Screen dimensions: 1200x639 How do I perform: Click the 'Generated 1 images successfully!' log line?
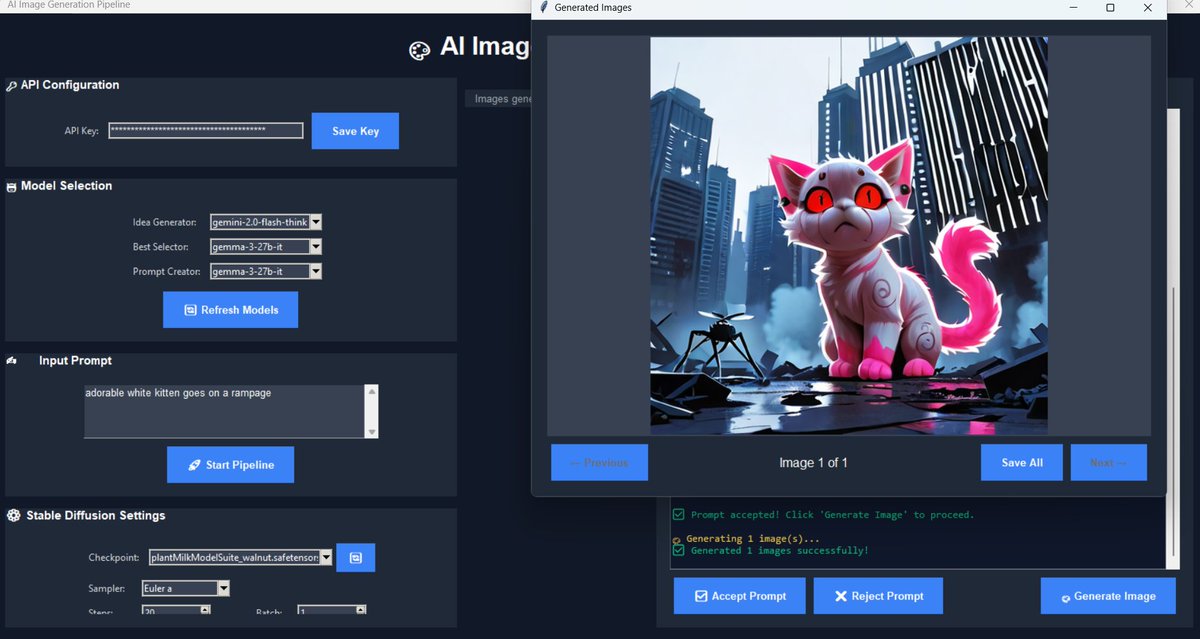[x=779, y=551]
